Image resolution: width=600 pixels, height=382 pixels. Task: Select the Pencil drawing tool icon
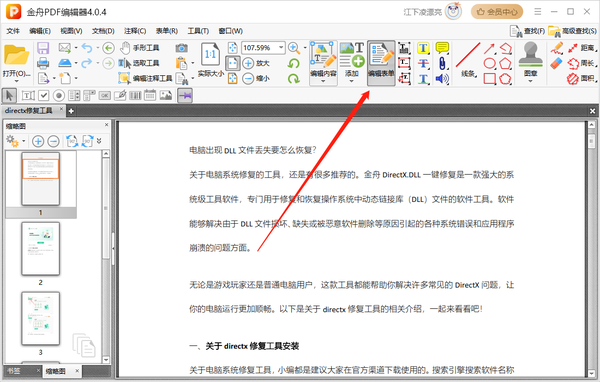pos(556,48)
